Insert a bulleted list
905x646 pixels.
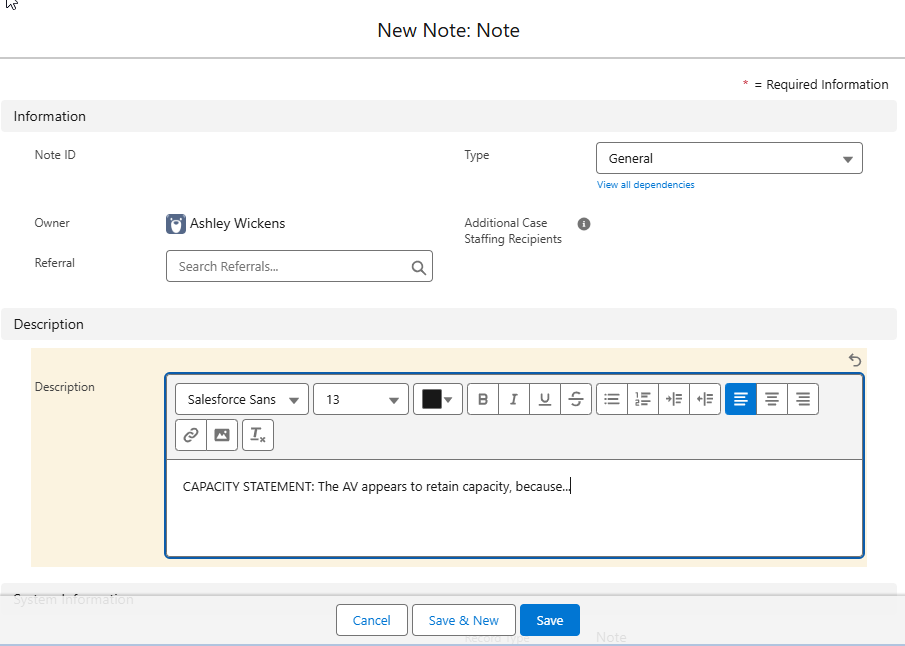point(612,399)
